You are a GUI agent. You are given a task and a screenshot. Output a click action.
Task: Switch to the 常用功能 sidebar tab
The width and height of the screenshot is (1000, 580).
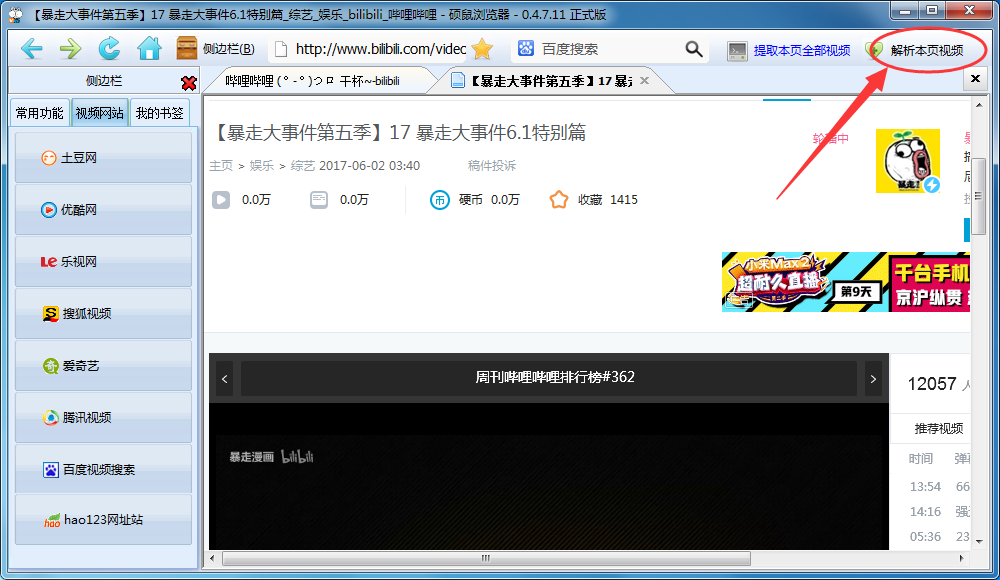[x=40, y=113]
